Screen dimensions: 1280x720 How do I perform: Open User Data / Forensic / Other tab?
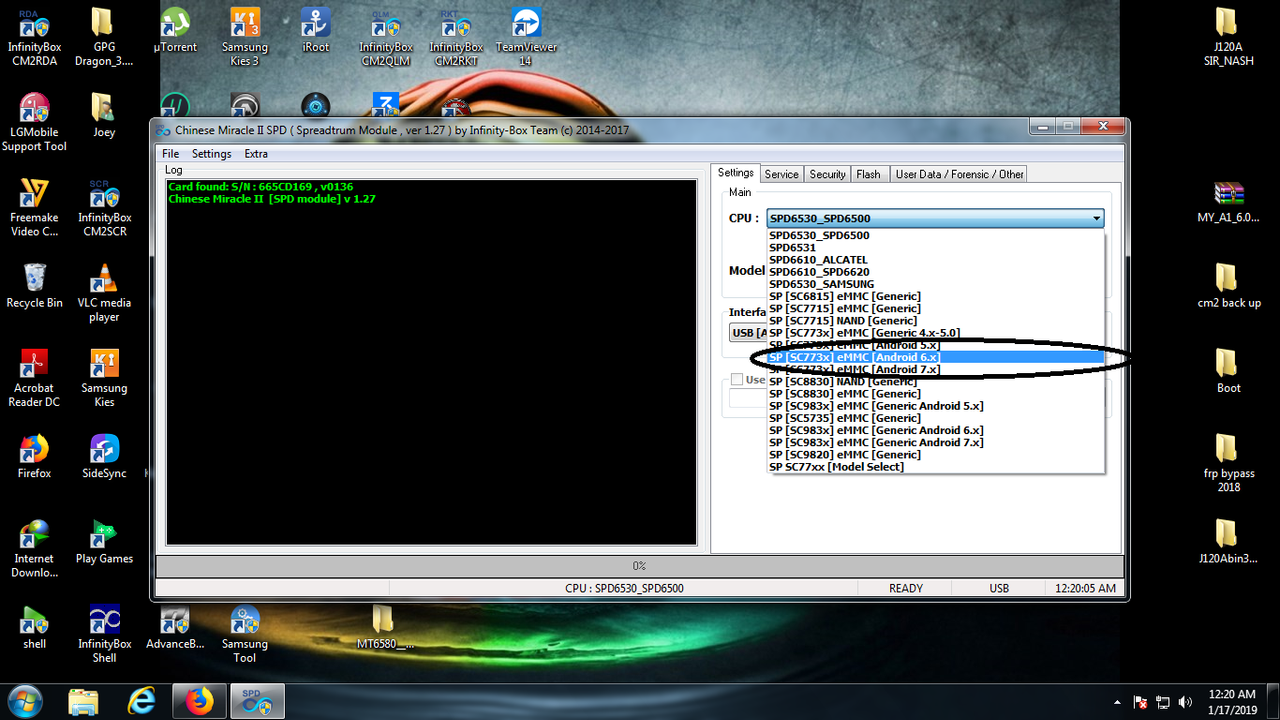click(x=959, y=174)
